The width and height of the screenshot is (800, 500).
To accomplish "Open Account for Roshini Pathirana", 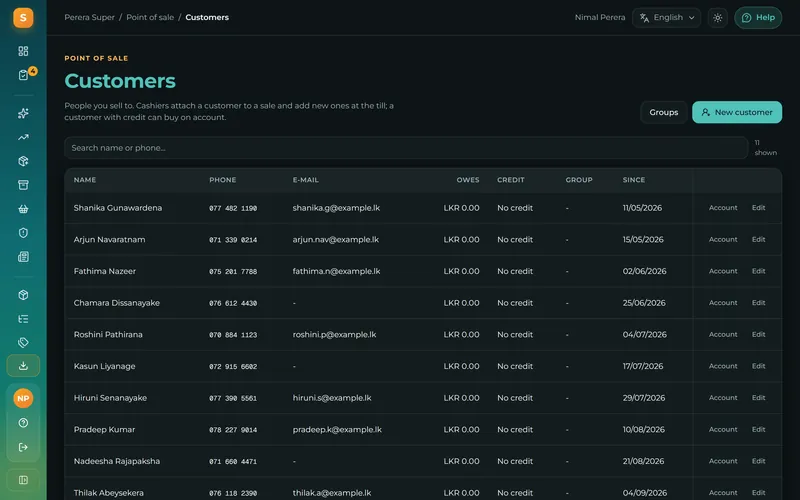I will tap(723, 334).
